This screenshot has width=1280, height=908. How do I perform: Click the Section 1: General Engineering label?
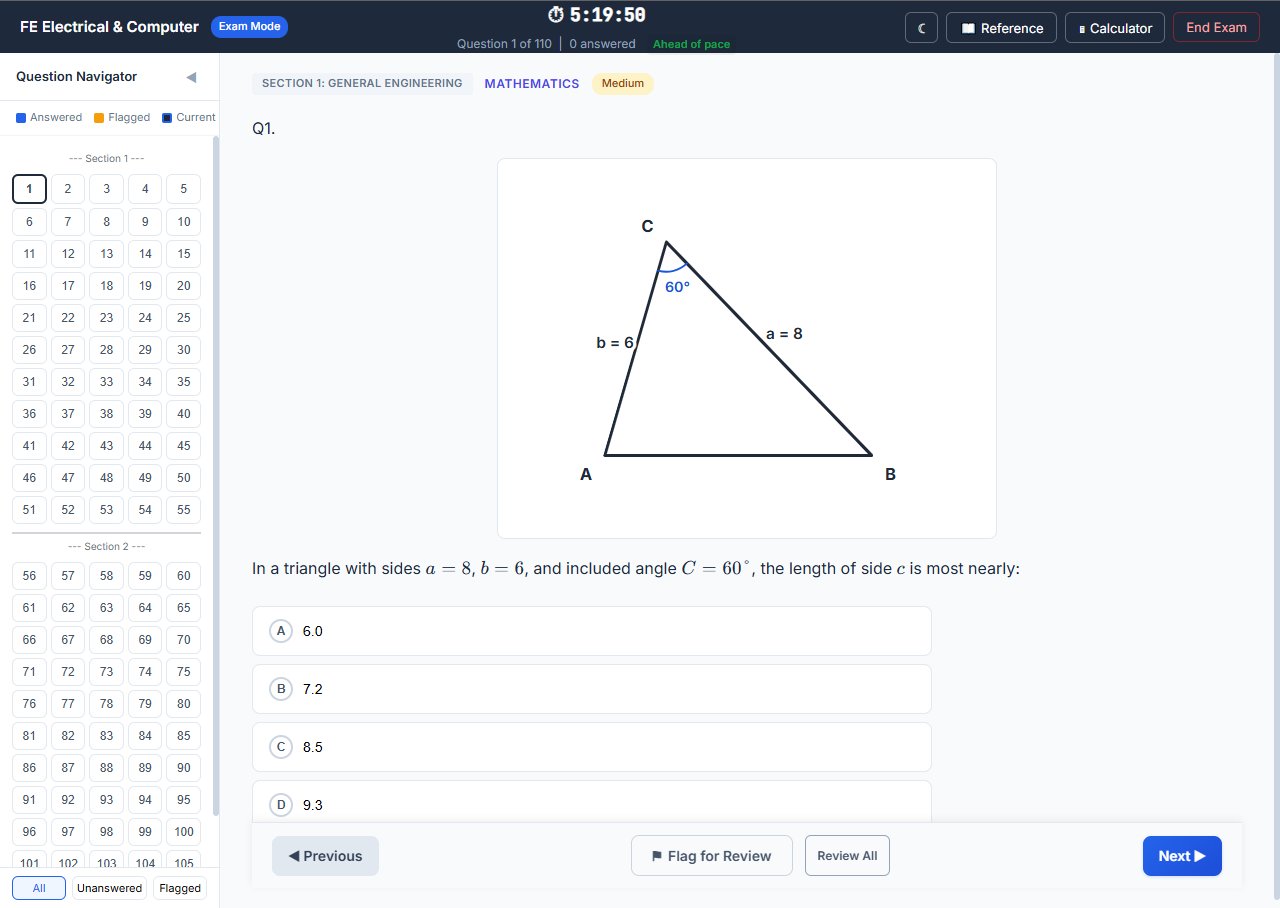pyautogui.click(x=362, y=84)
